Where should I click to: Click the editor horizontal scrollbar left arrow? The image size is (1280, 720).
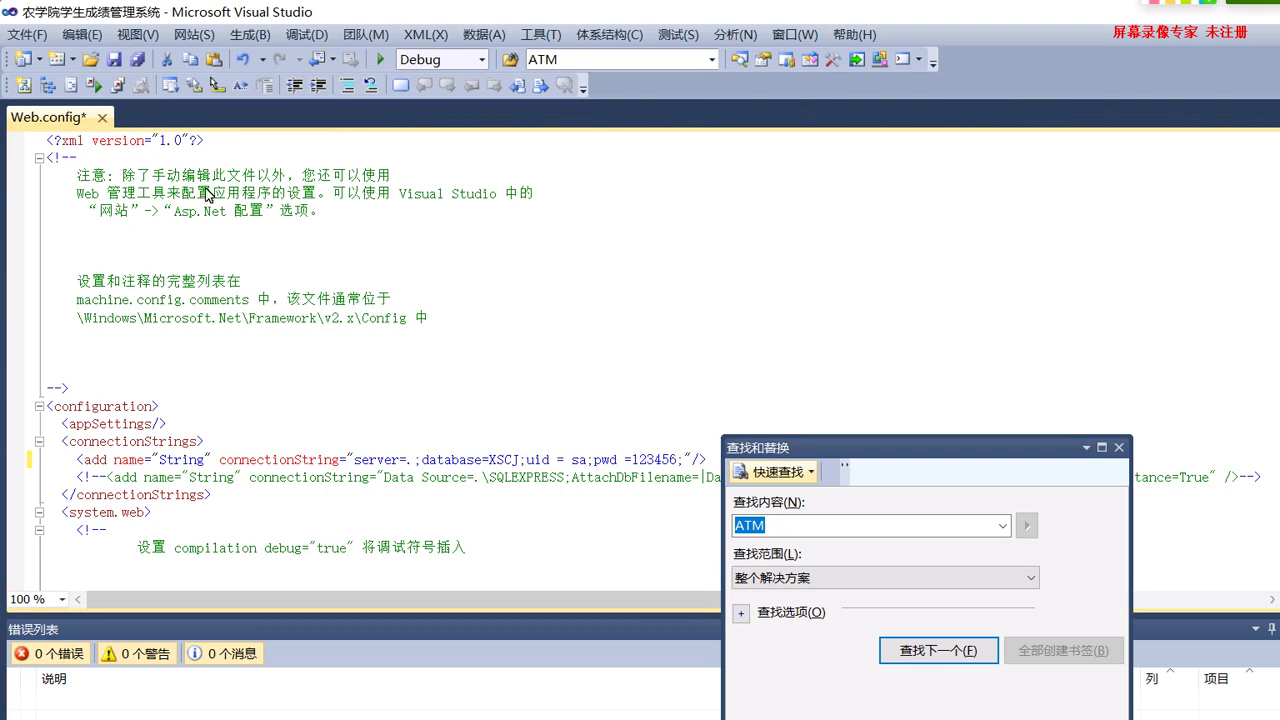pyautogui.click(x=78, y=600)
